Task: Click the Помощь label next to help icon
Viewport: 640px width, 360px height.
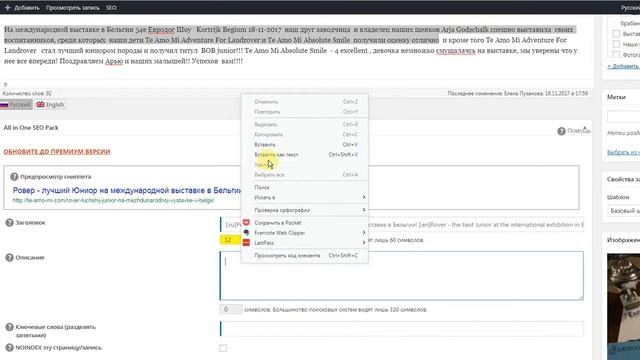Action: [x=579, y=131]
